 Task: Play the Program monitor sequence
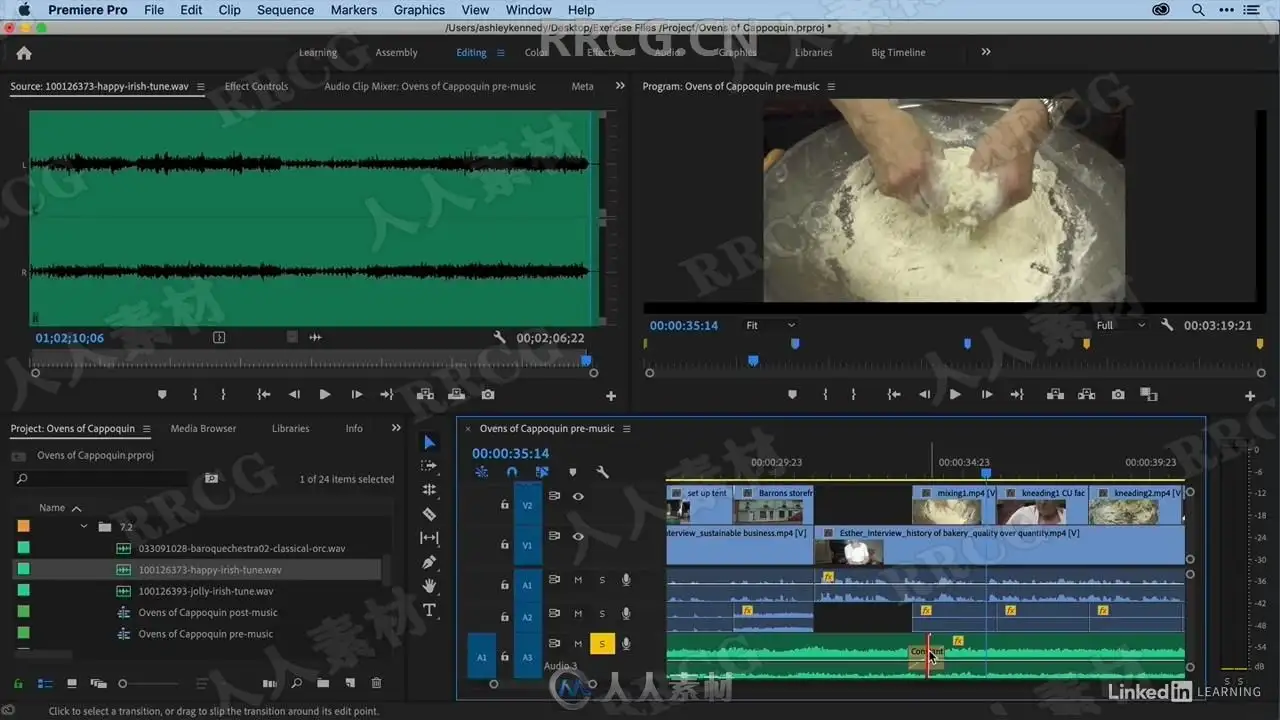tap(955, 395)
